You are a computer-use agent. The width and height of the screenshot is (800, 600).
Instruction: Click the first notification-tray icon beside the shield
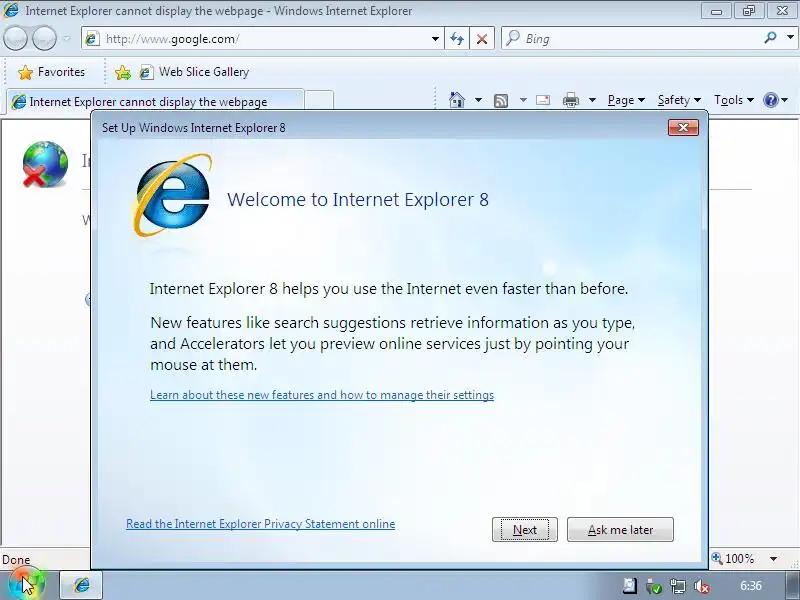coord(630,586)
